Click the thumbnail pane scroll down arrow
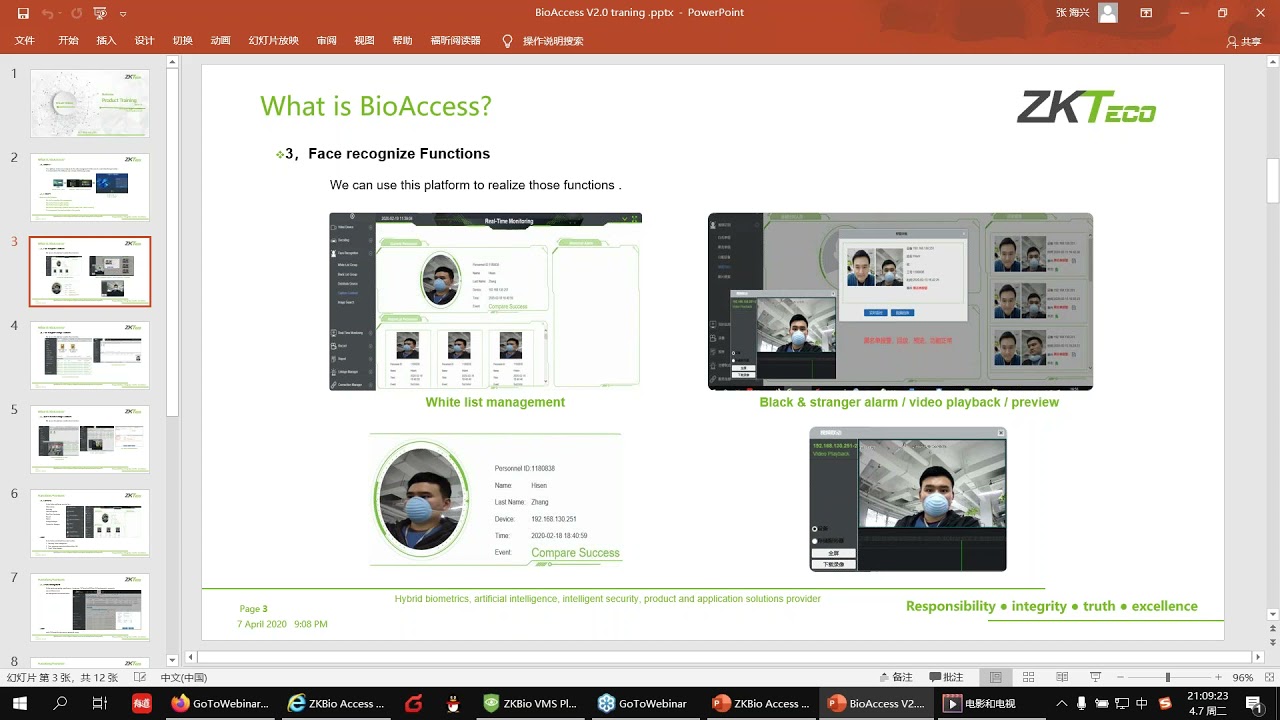The image size is (1280, 720). [172, 659]
